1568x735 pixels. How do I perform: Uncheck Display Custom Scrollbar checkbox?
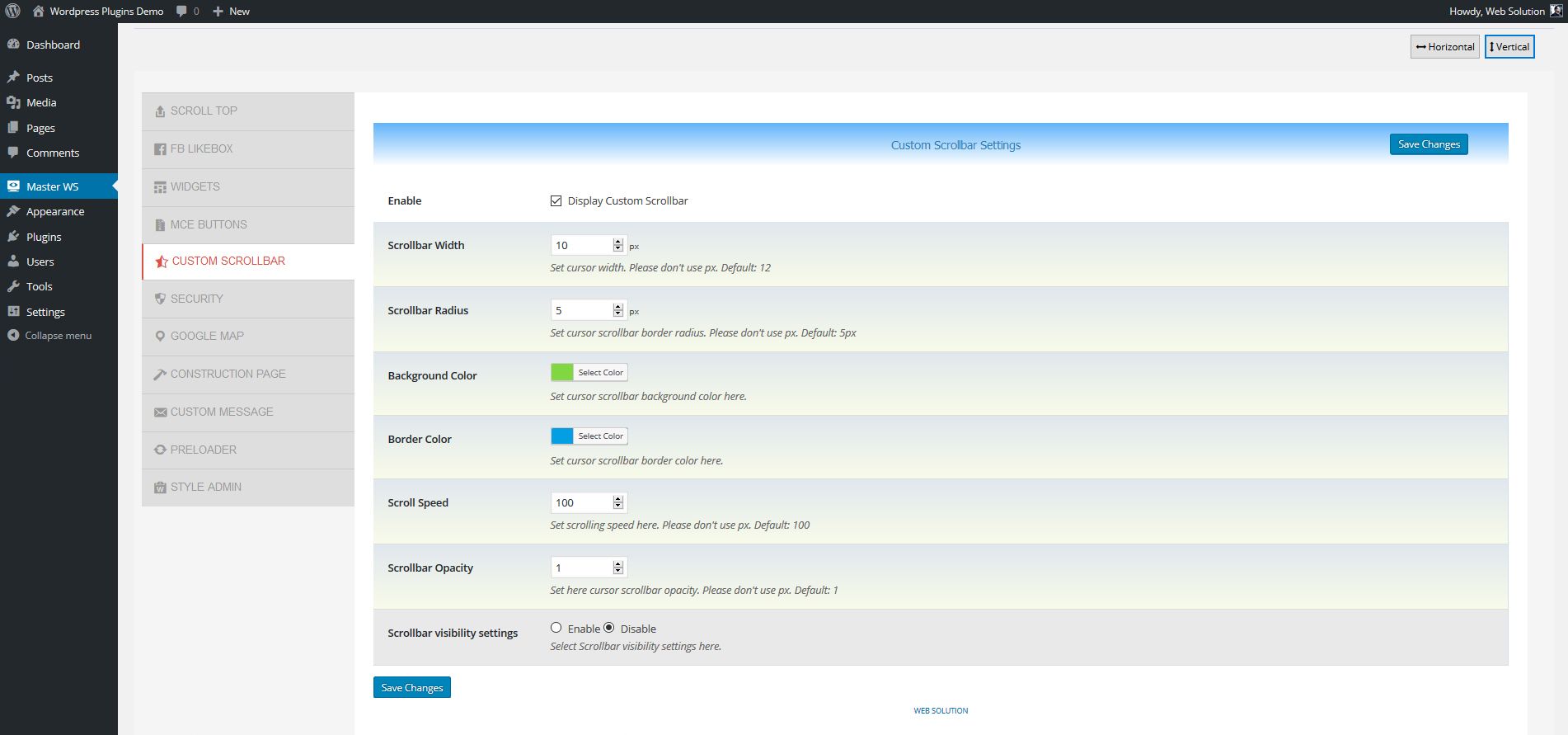(x=556, y=200)
